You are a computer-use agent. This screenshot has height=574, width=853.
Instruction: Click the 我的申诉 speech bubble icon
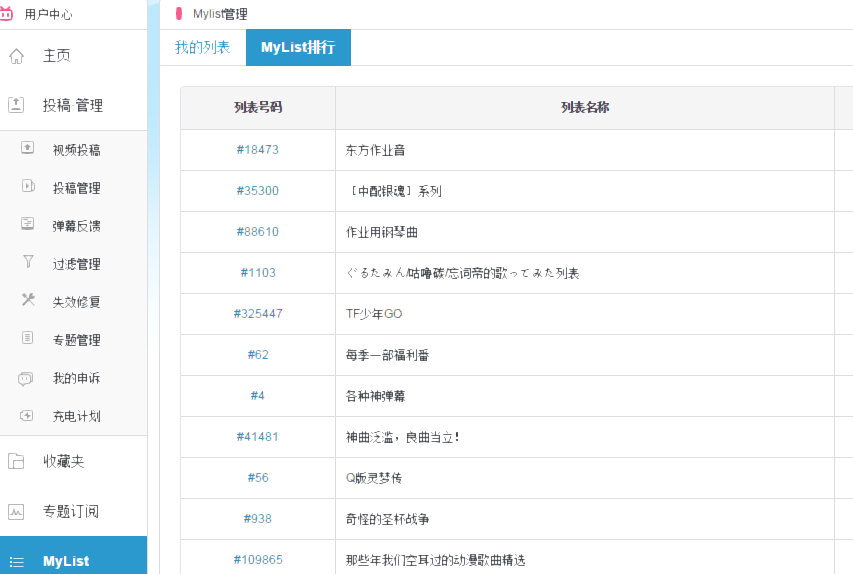click(x=27, y=378)
